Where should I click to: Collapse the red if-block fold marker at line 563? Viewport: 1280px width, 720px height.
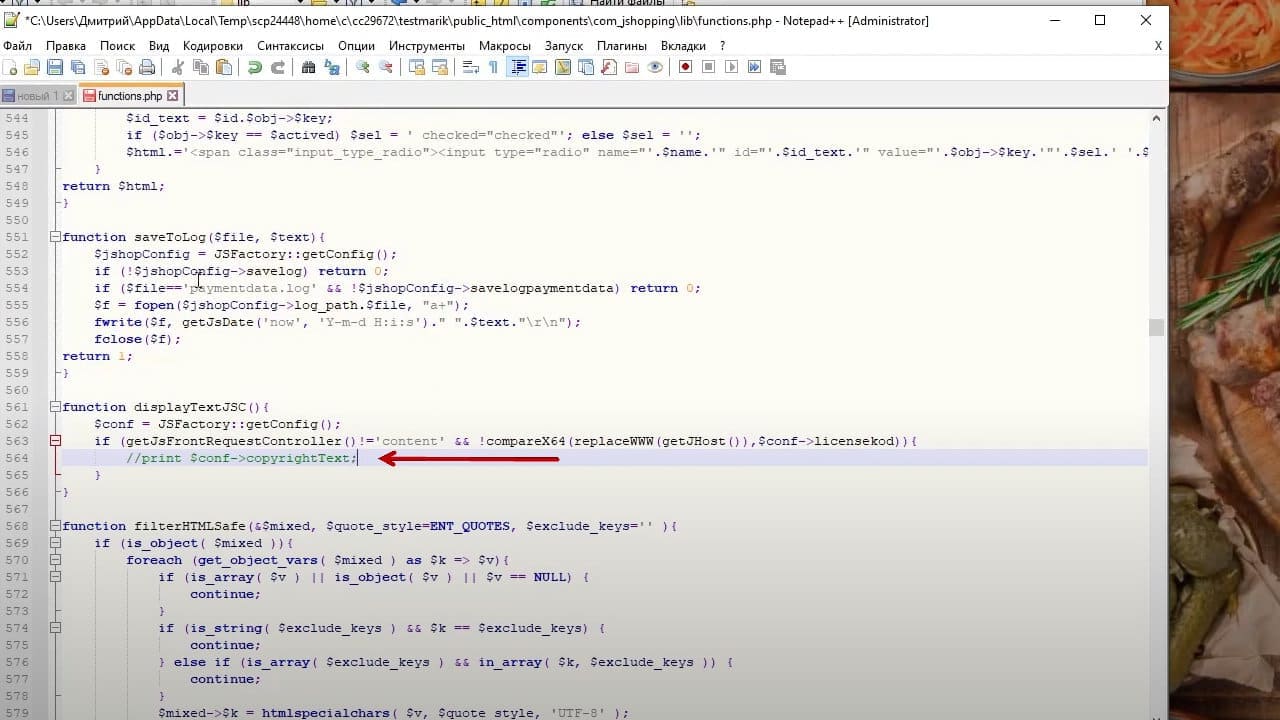55,441
